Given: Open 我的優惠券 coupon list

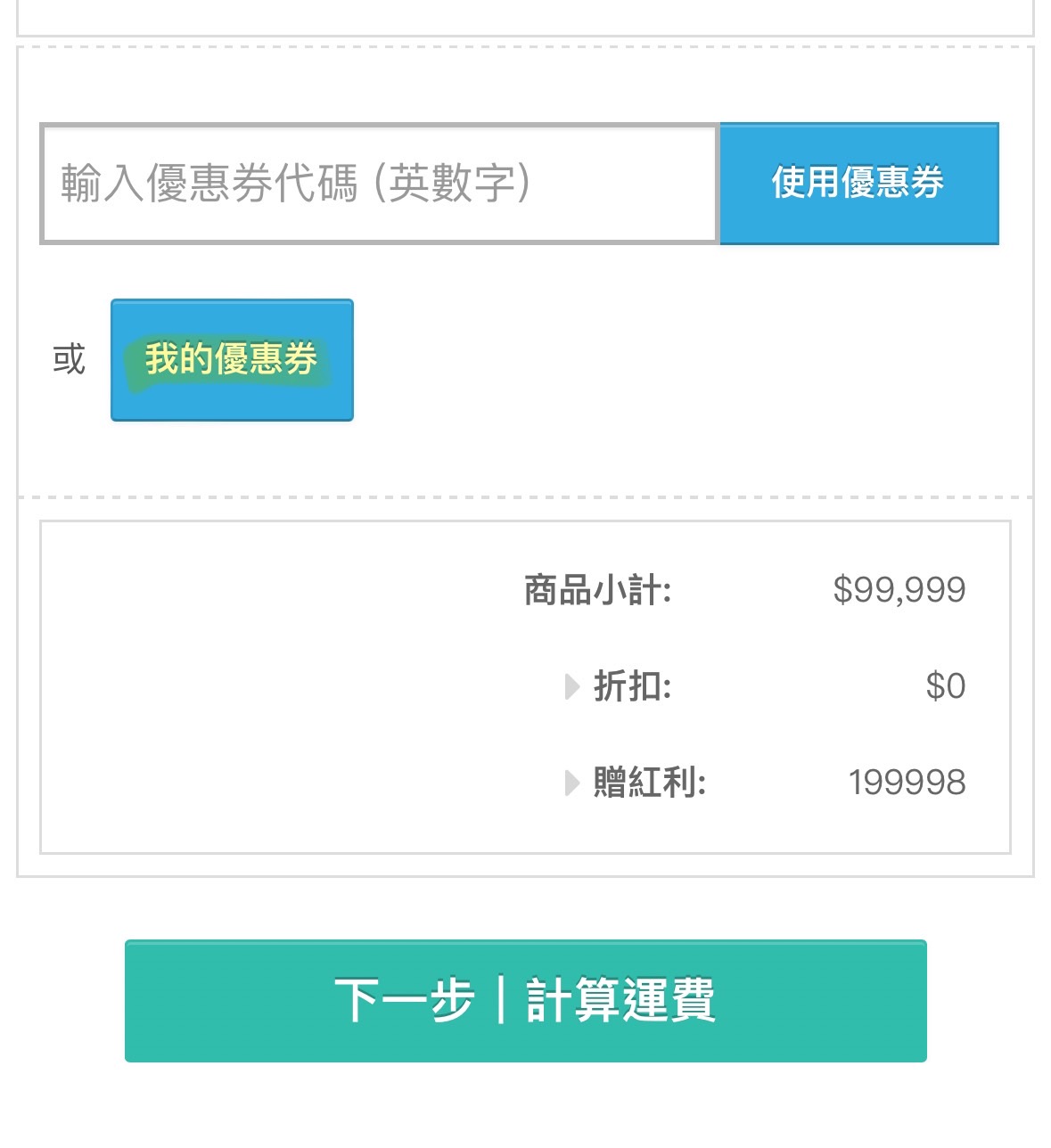Looking at the screenshot, I should pos(232,360).
